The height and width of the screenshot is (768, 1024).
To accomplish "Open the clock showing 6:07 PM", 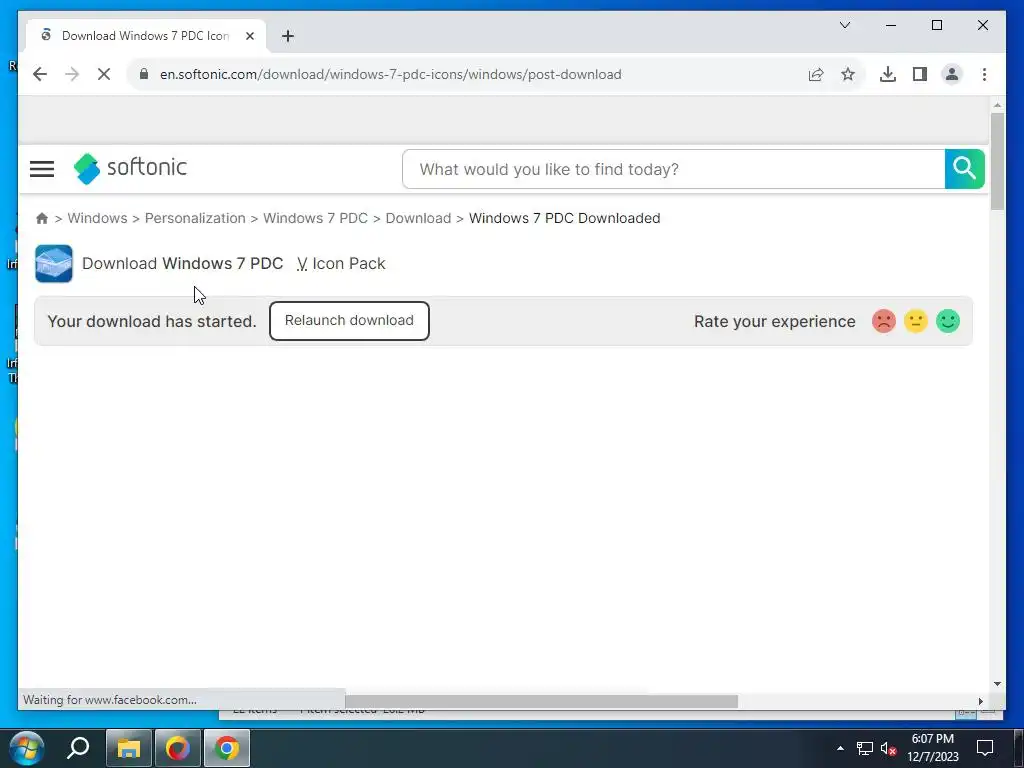I will [x=933, y=748].
